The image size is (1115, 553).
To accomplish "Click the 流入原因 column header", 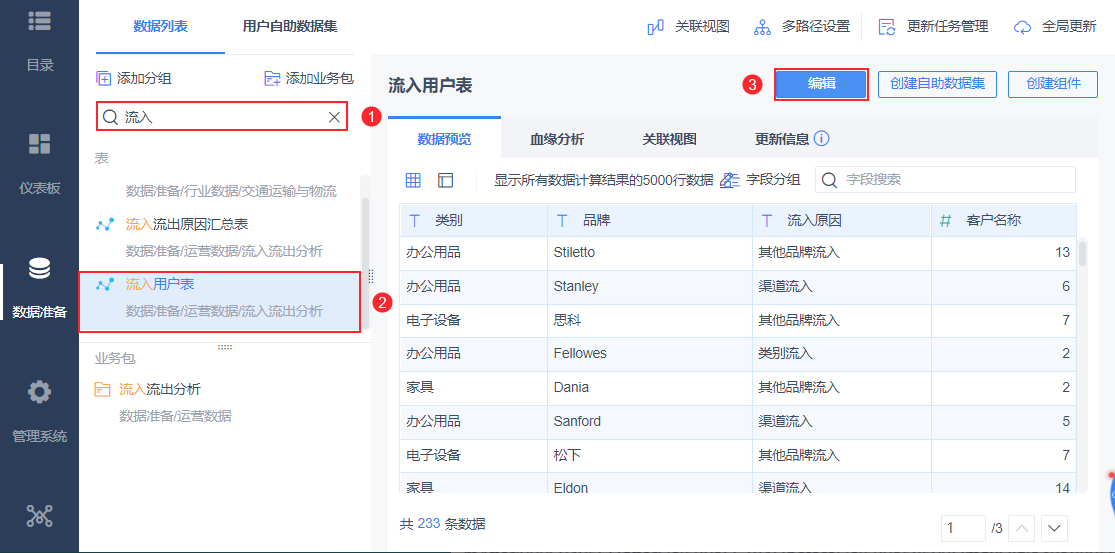I will coord(842,220).
